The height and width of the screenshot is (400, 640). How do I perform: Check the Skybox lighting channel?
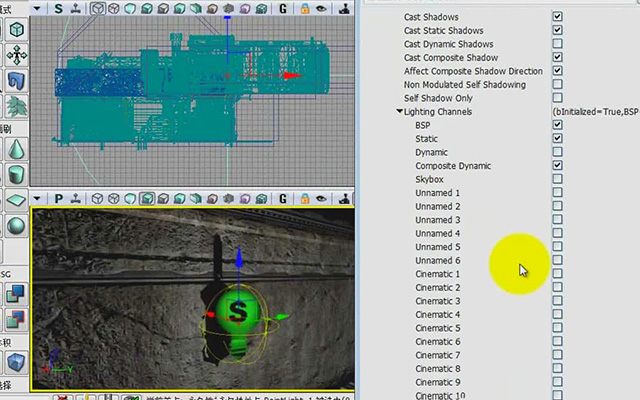[x=557, y=179]
